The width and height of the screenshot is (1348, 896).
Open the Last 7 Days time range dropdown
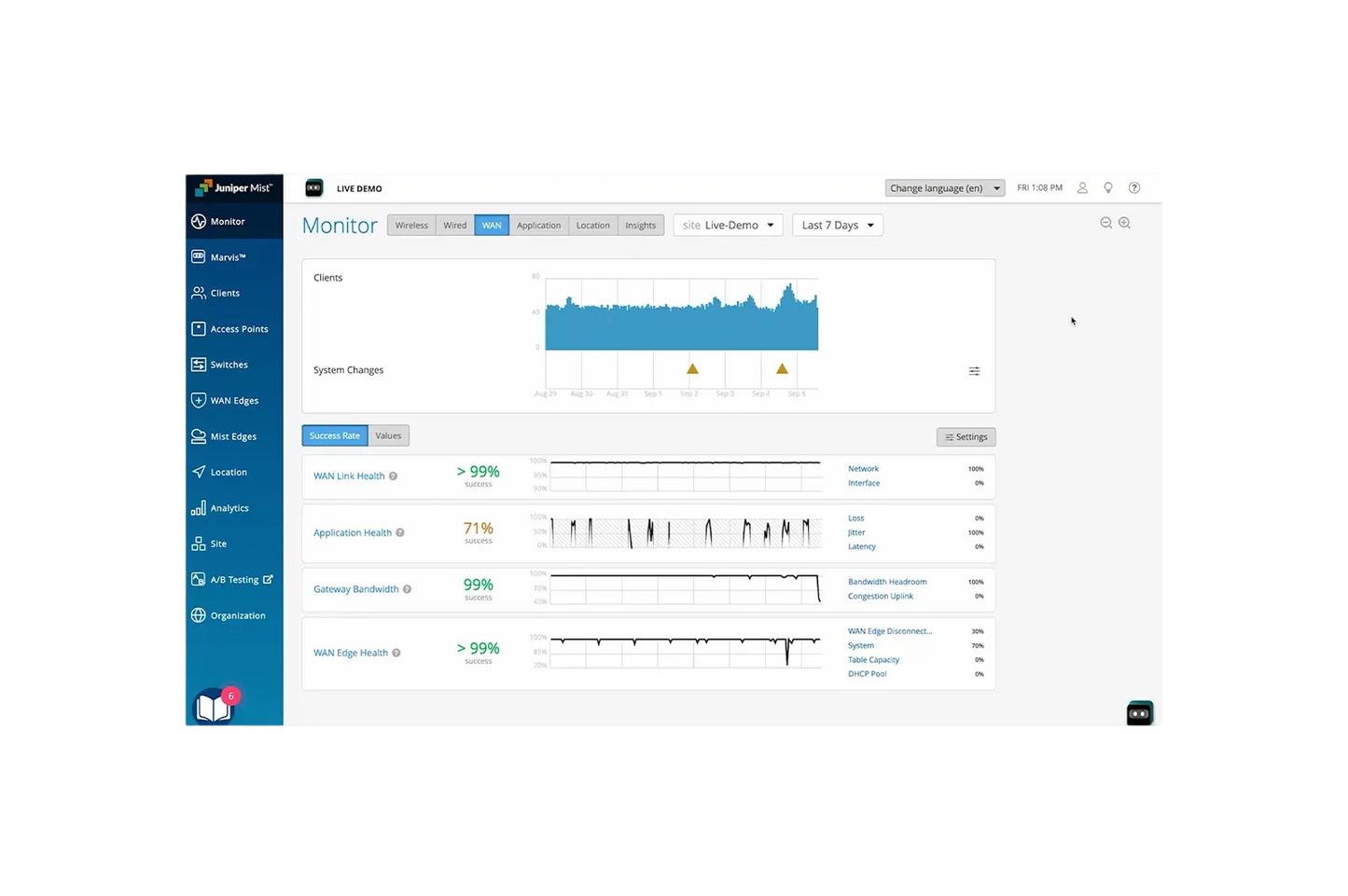pos(837,226)
